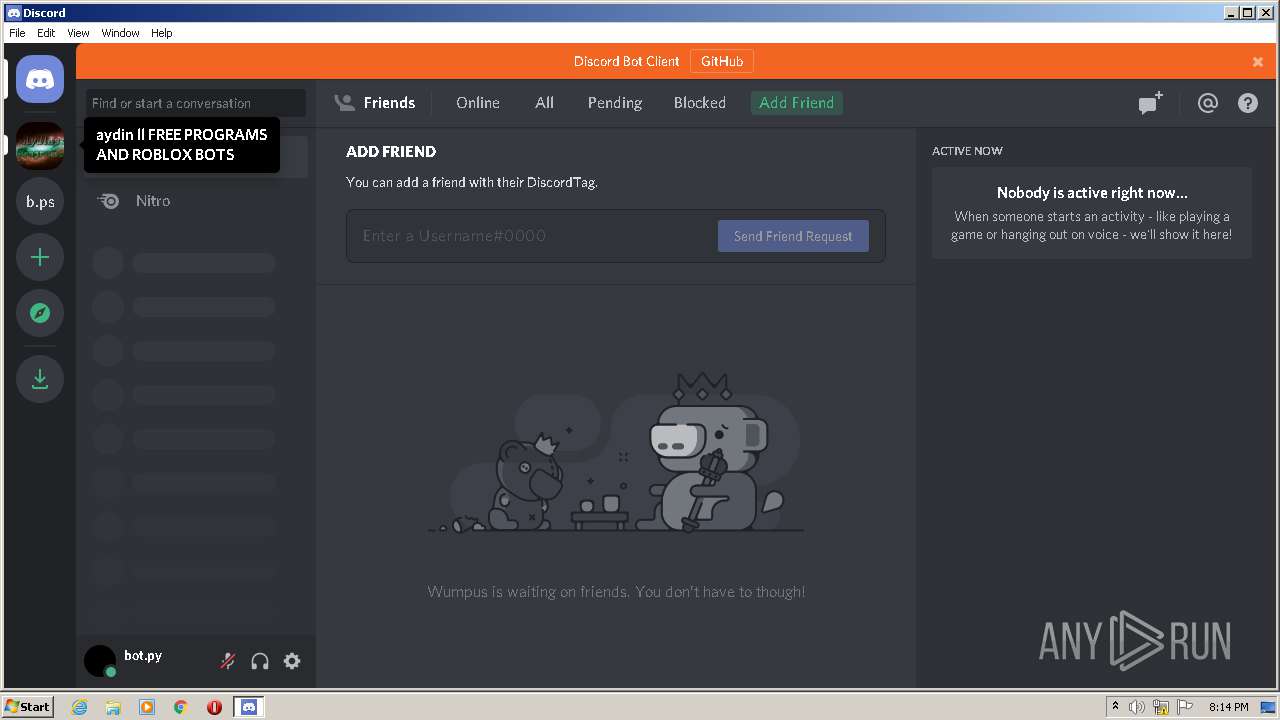
Task: Open Download Apps icon
Action: tap(40, 379)
